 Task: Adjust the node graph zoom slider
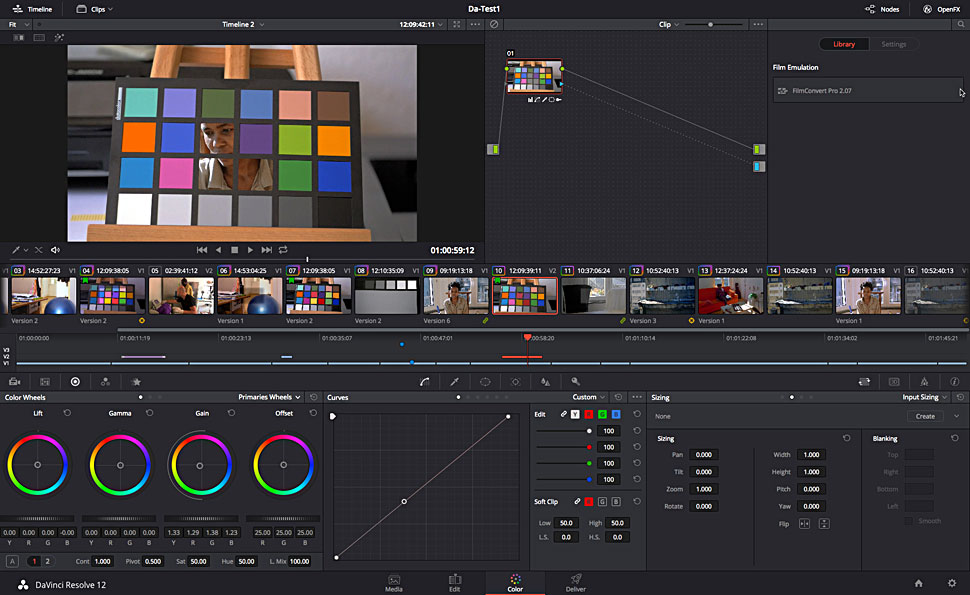pos(711,24)
